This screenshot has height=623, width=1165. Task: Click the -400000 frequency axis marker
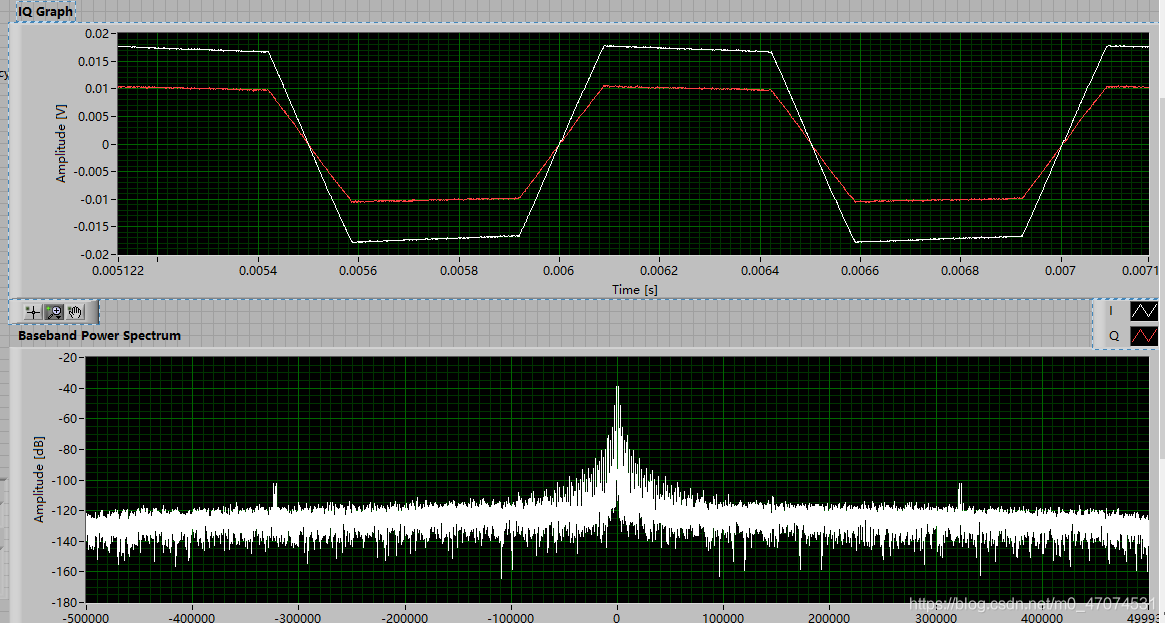tap(192, 618)
